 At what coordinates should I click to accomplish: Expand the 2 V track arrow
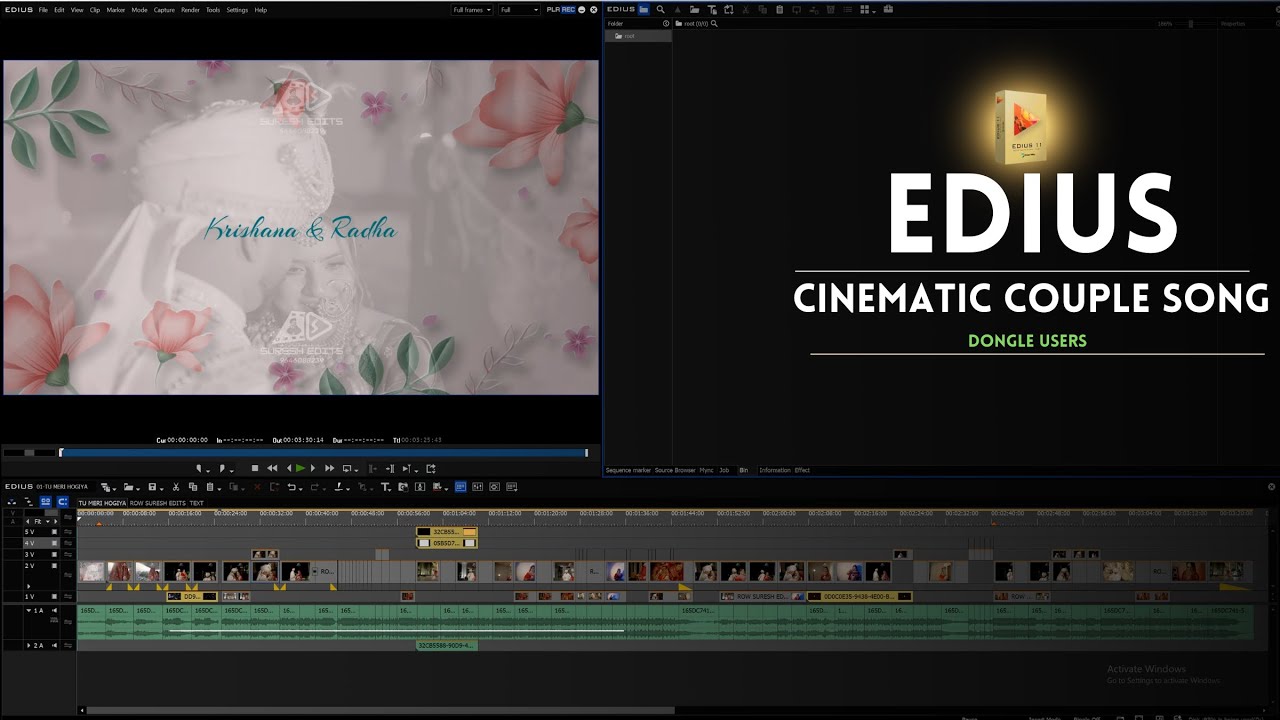(28, 586)
